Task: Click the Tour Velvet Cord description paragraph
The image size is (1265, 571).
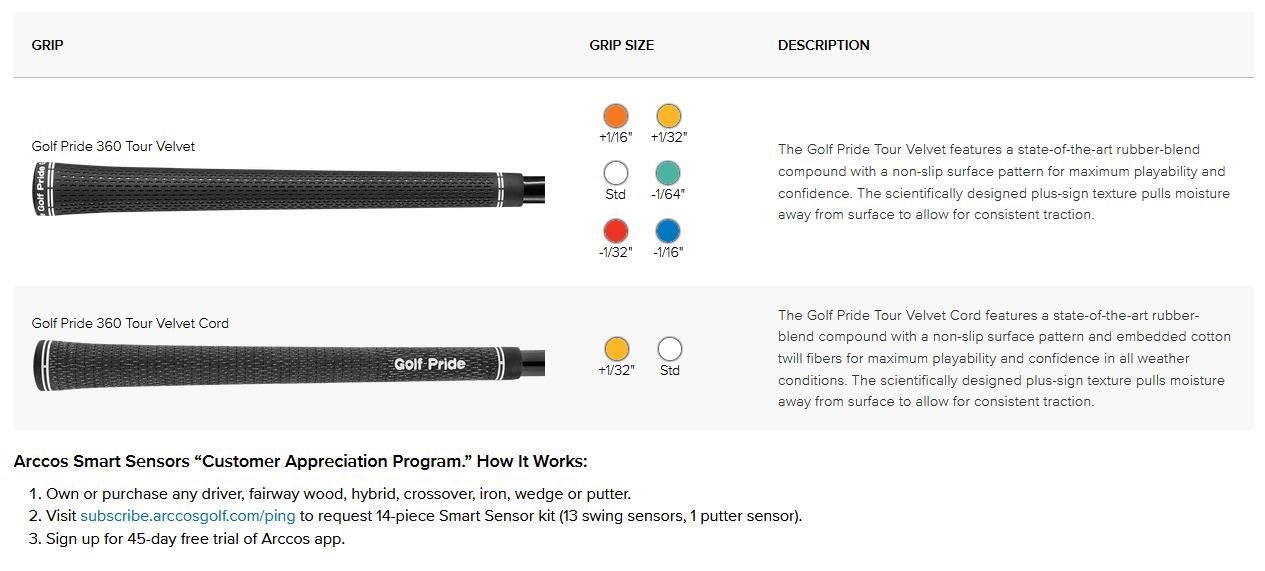Action: tap(1004, 358)
